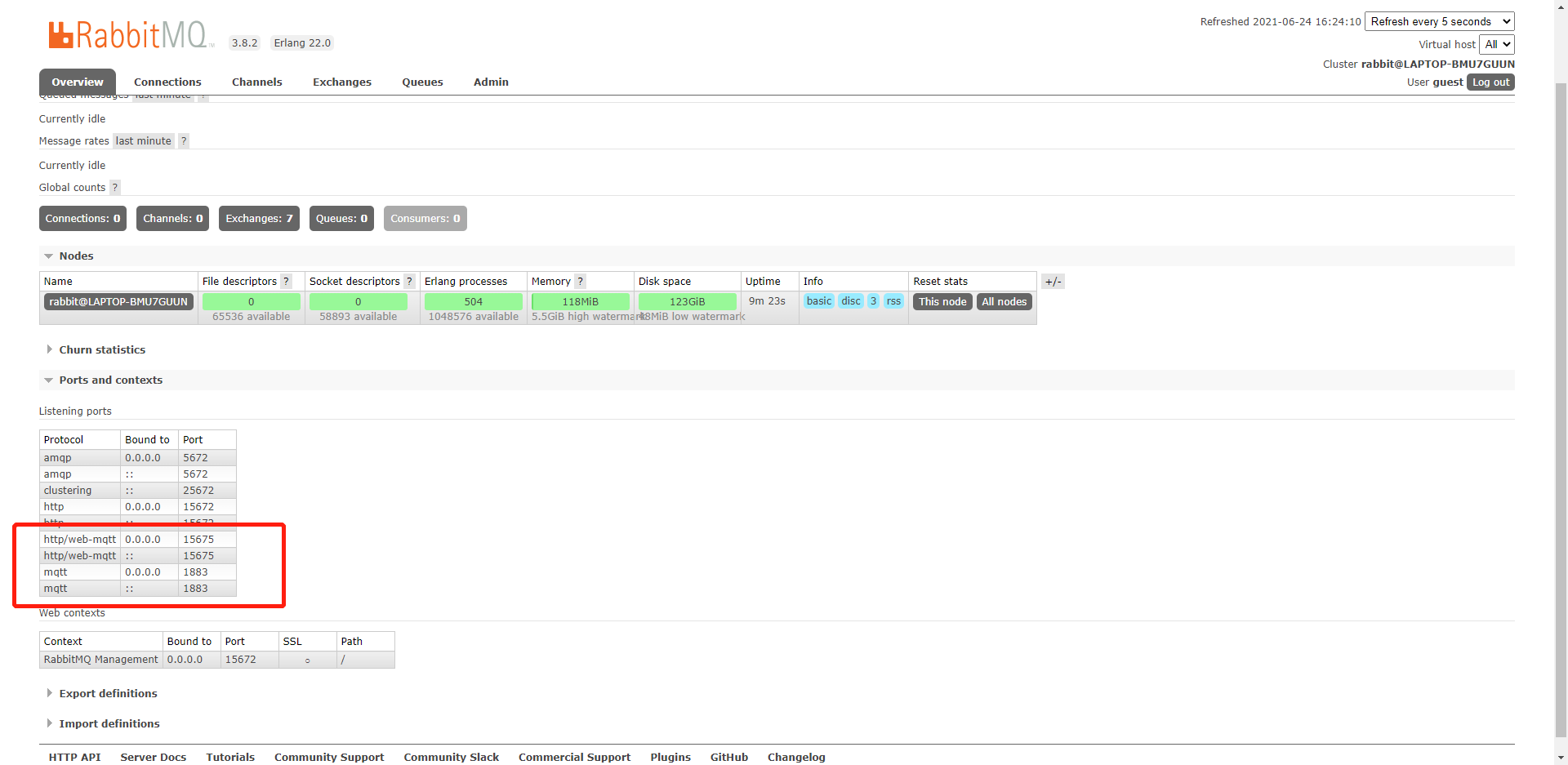
Task: Open Plugins footer link
Action: [670, 758]
